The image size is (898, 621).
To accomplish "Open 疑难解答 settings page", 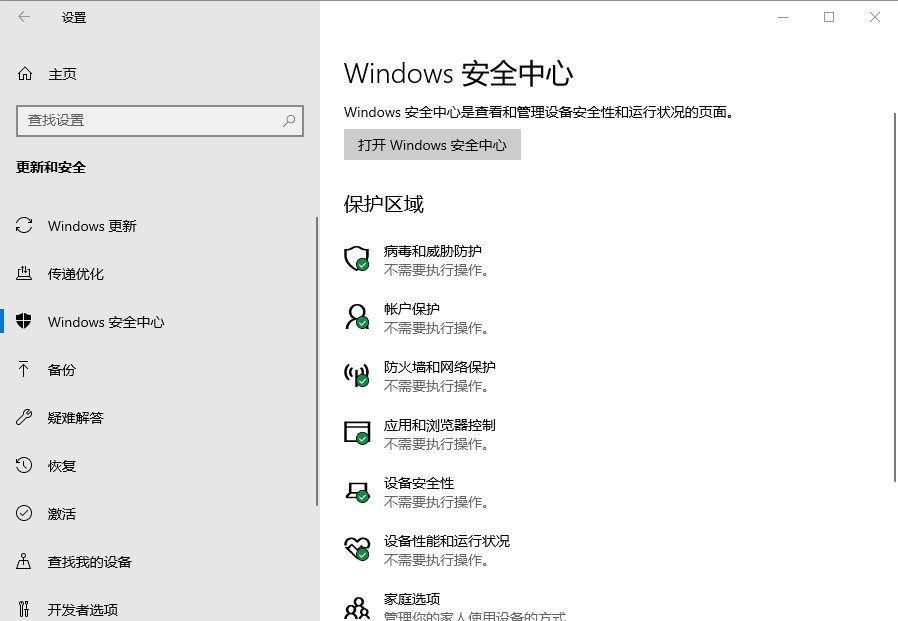I will tap(76, 418).
